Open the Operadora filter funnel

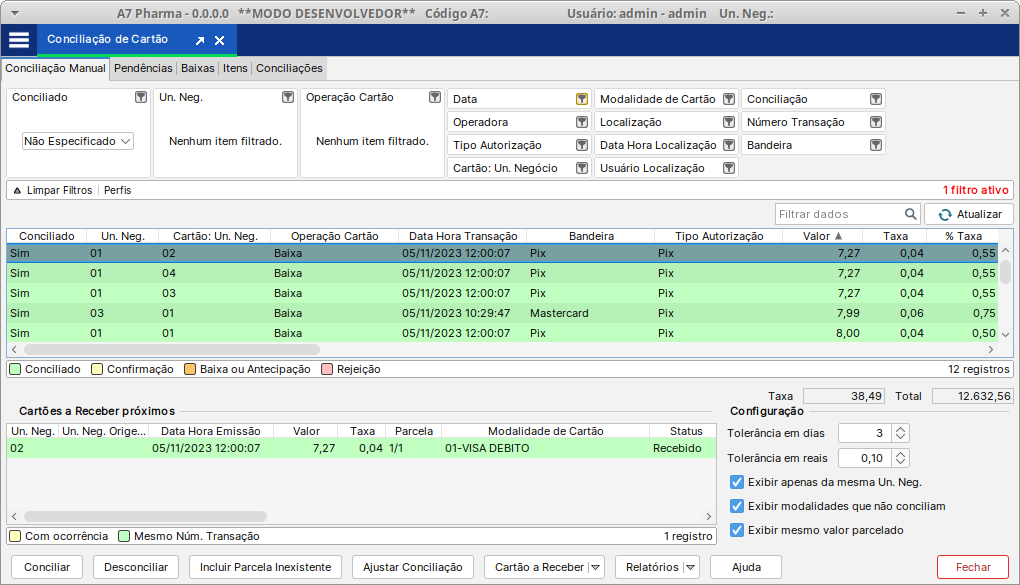click(x=581, y=122)
